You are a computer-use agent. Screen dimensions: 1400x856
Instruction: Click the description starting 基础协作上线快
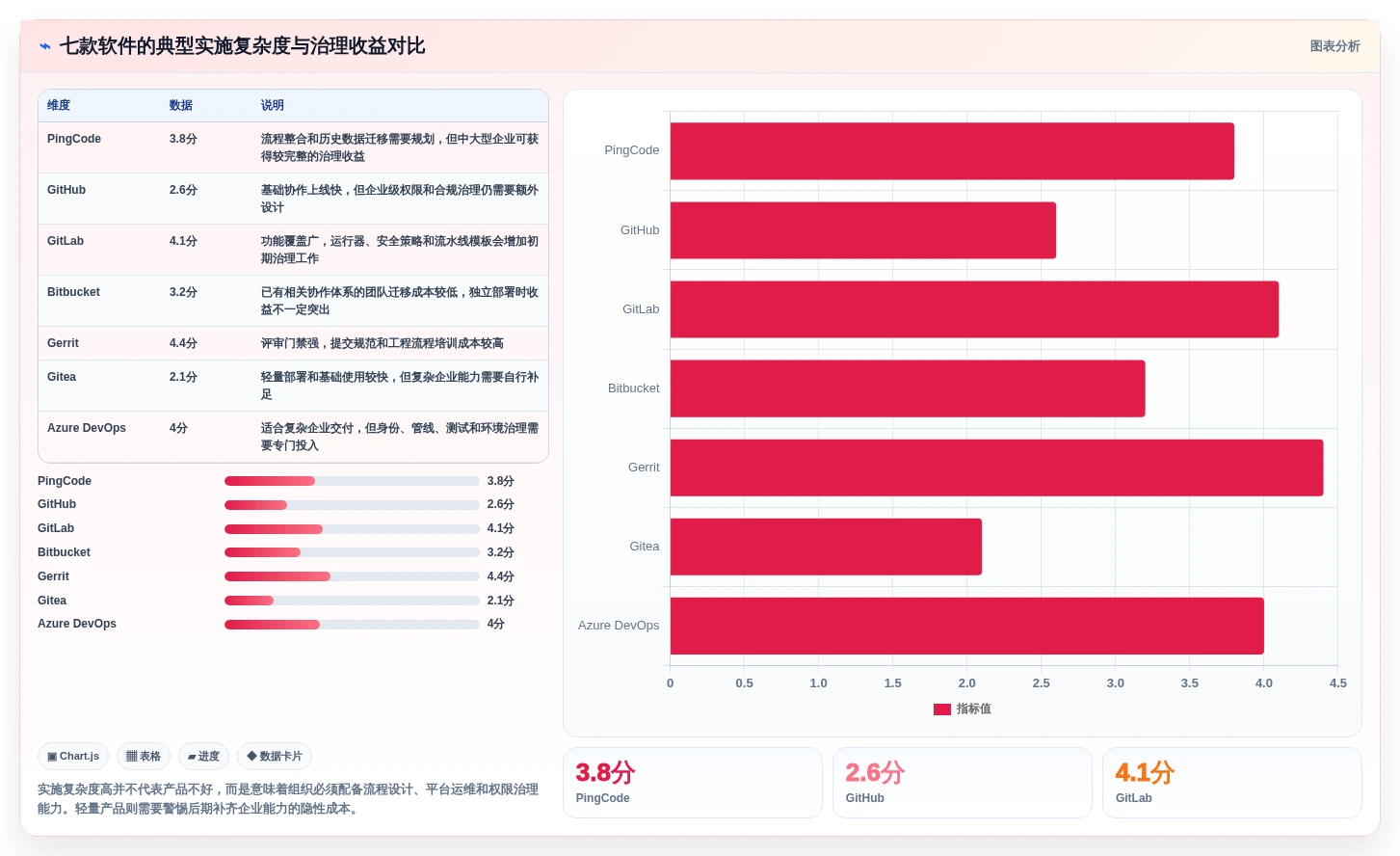click(x=400, y=199)
